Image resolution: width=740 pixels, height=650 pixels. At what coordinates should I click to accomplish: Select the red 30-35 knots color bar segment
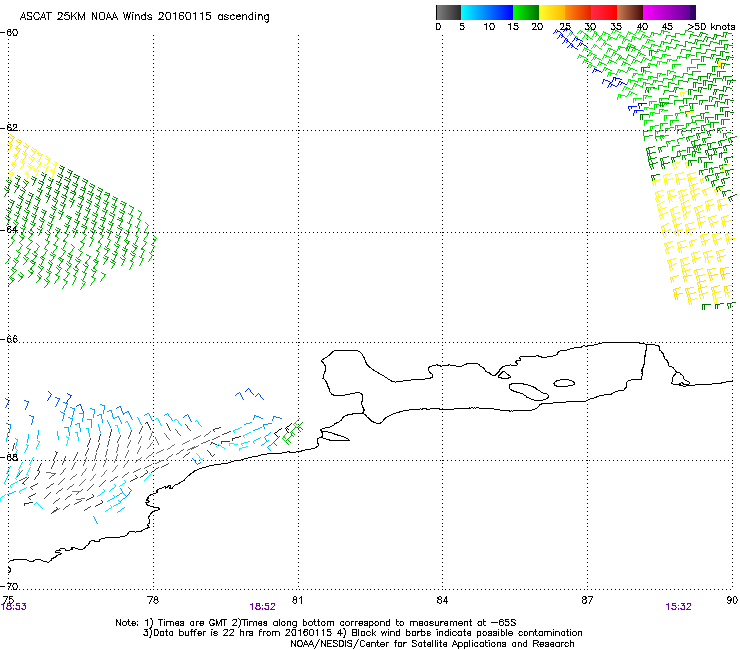pos(604,12)
